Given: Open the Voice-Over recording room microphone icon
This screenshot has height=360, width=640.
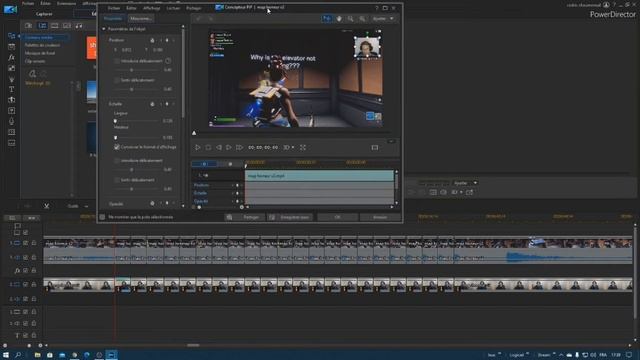Looking at the screenshot, I should (x=11, y=121).
